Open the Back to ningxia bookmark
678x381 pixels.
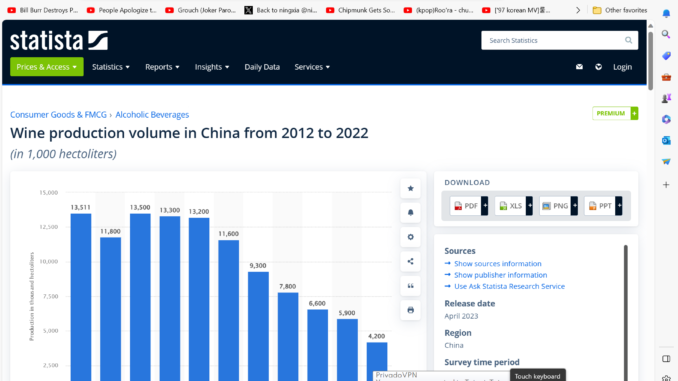tap(281, 10)
